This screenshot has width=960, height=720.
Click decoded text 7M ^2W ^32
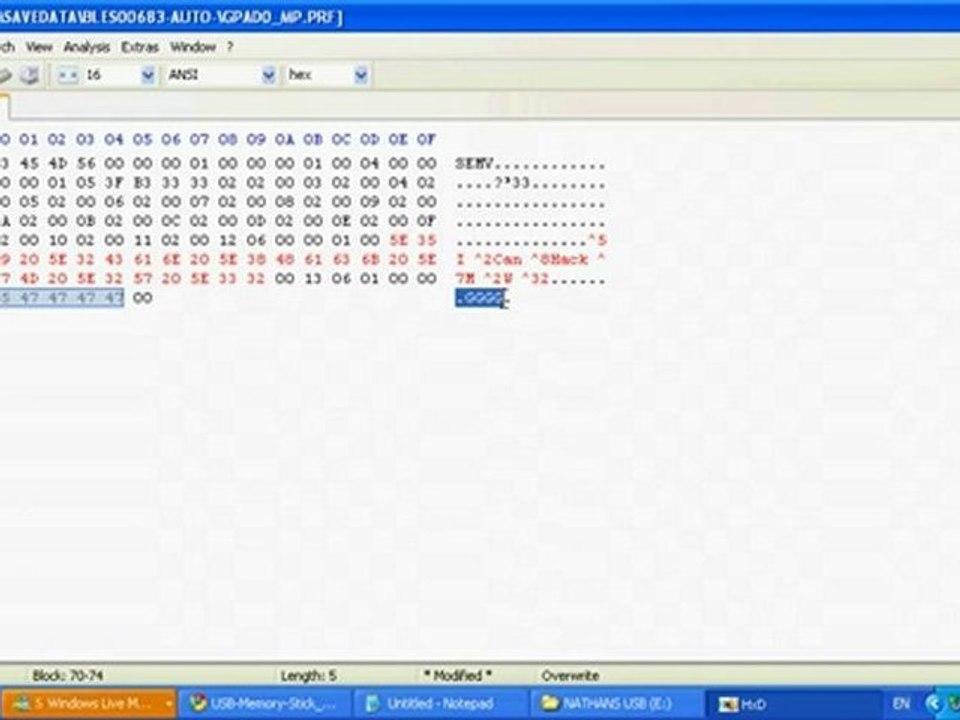501,280
